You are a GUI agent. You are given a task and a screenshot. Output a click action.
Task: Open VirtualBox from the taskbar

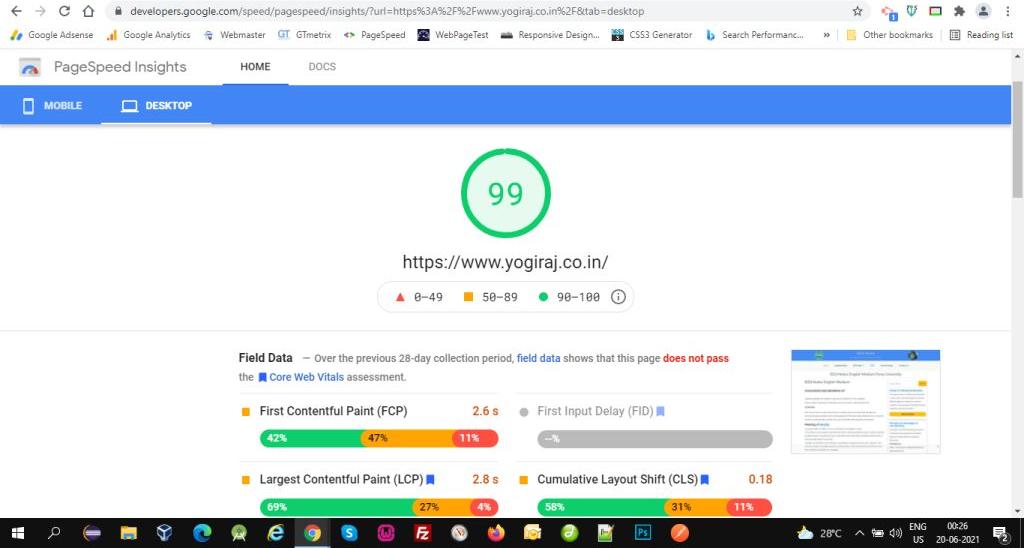(165, 533)
